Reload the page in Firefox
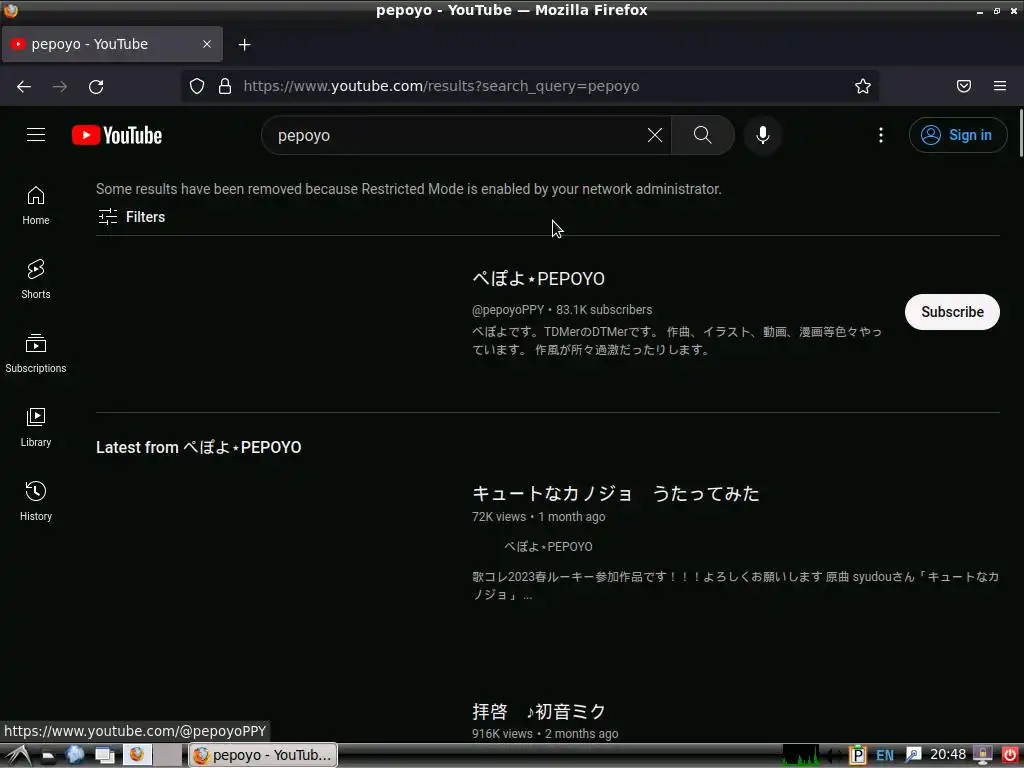This screenshot has height=768, width=1024. tap(96, 86)
